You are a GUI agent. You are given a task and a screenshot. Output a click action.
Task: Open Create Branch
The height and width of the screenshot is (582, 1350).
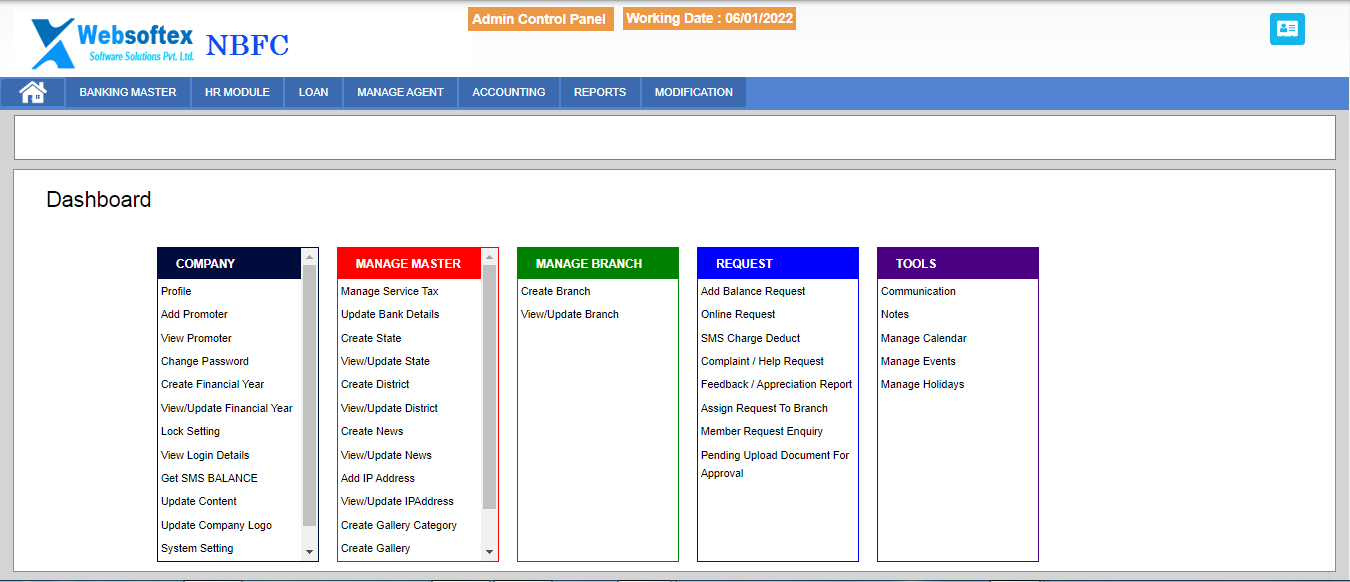(555, 291)
